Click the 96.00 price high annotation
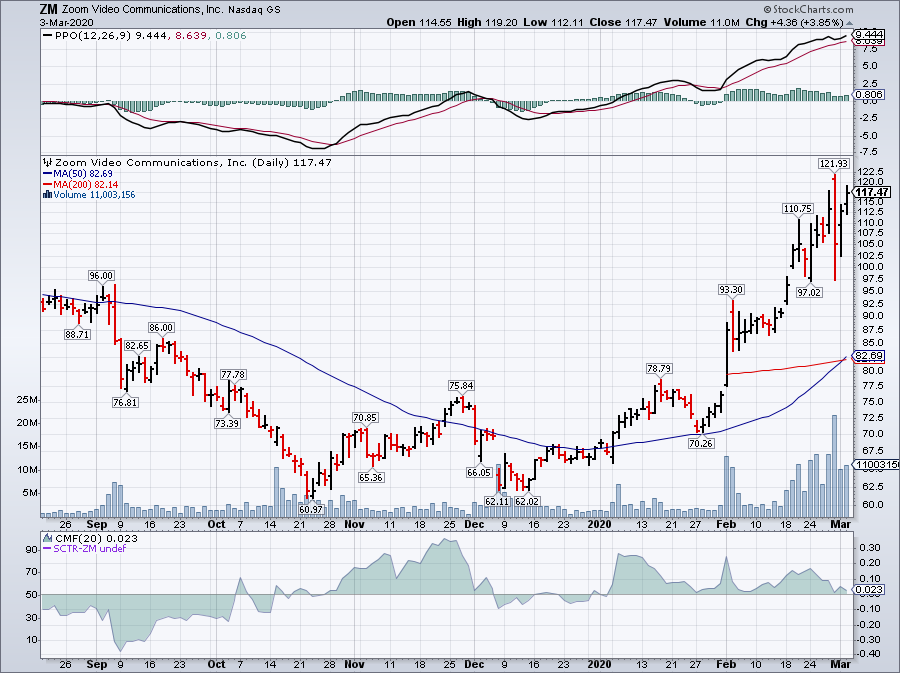Screen dimensions: 900x673 click(101, 276)
